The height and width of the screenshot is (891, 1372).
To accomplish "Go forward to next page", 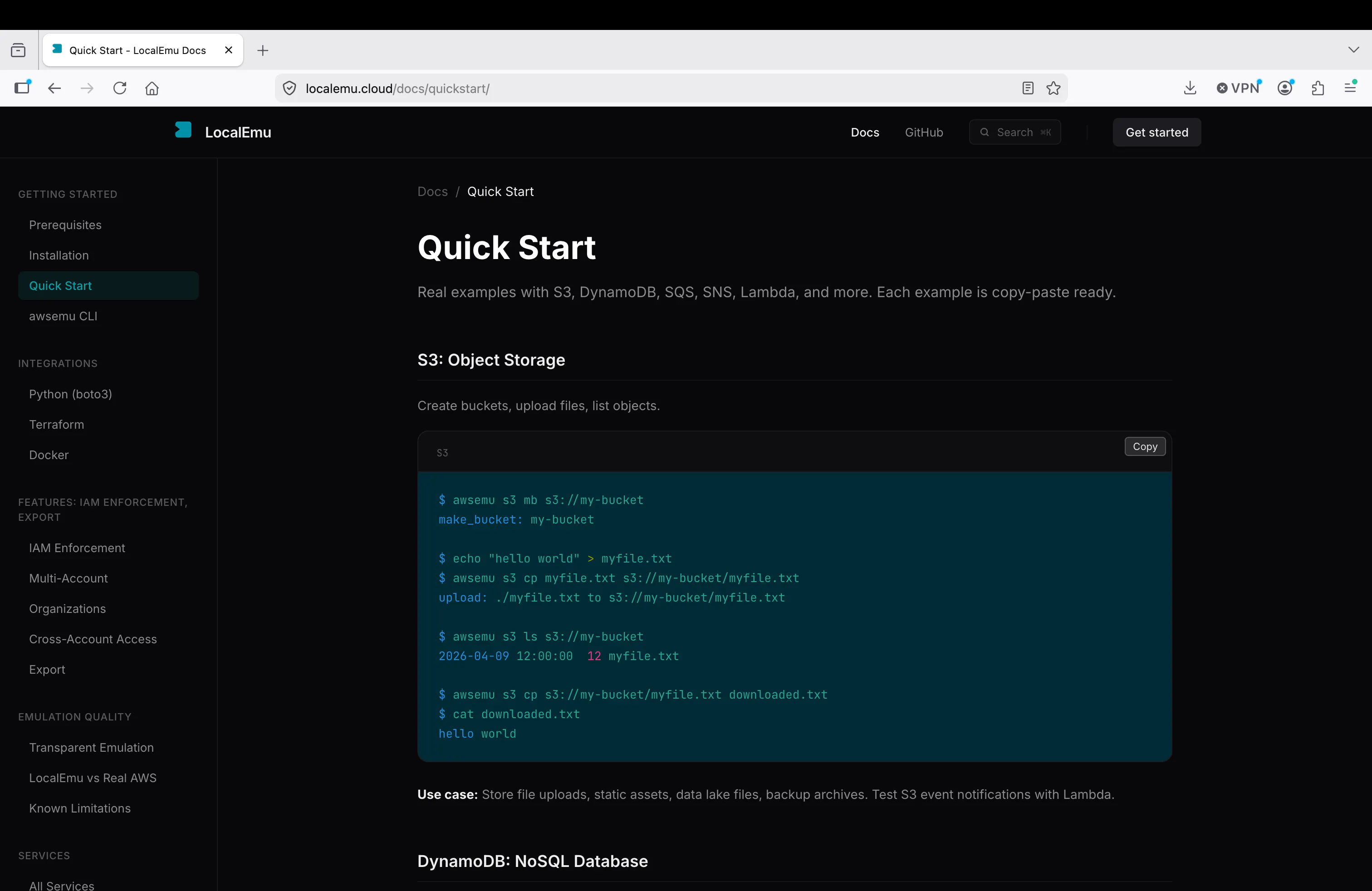I will [87, 88].
